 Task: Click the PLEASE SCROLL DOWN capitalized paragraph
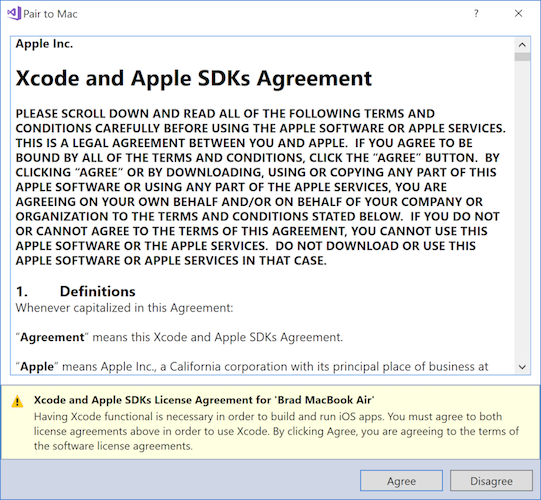(x=260, y=187)
